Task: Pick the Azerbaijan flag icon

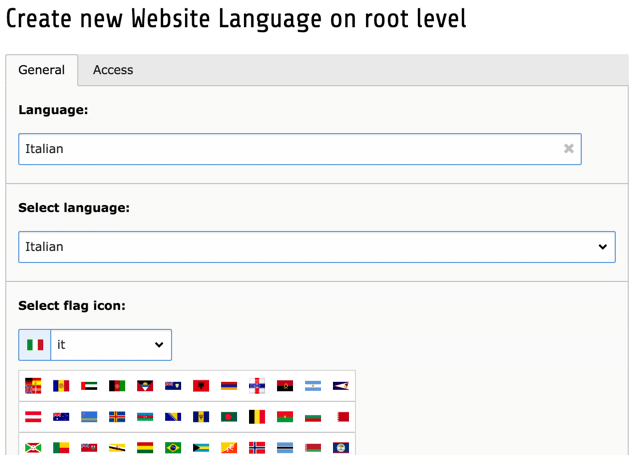Action: tap(145, 417)
